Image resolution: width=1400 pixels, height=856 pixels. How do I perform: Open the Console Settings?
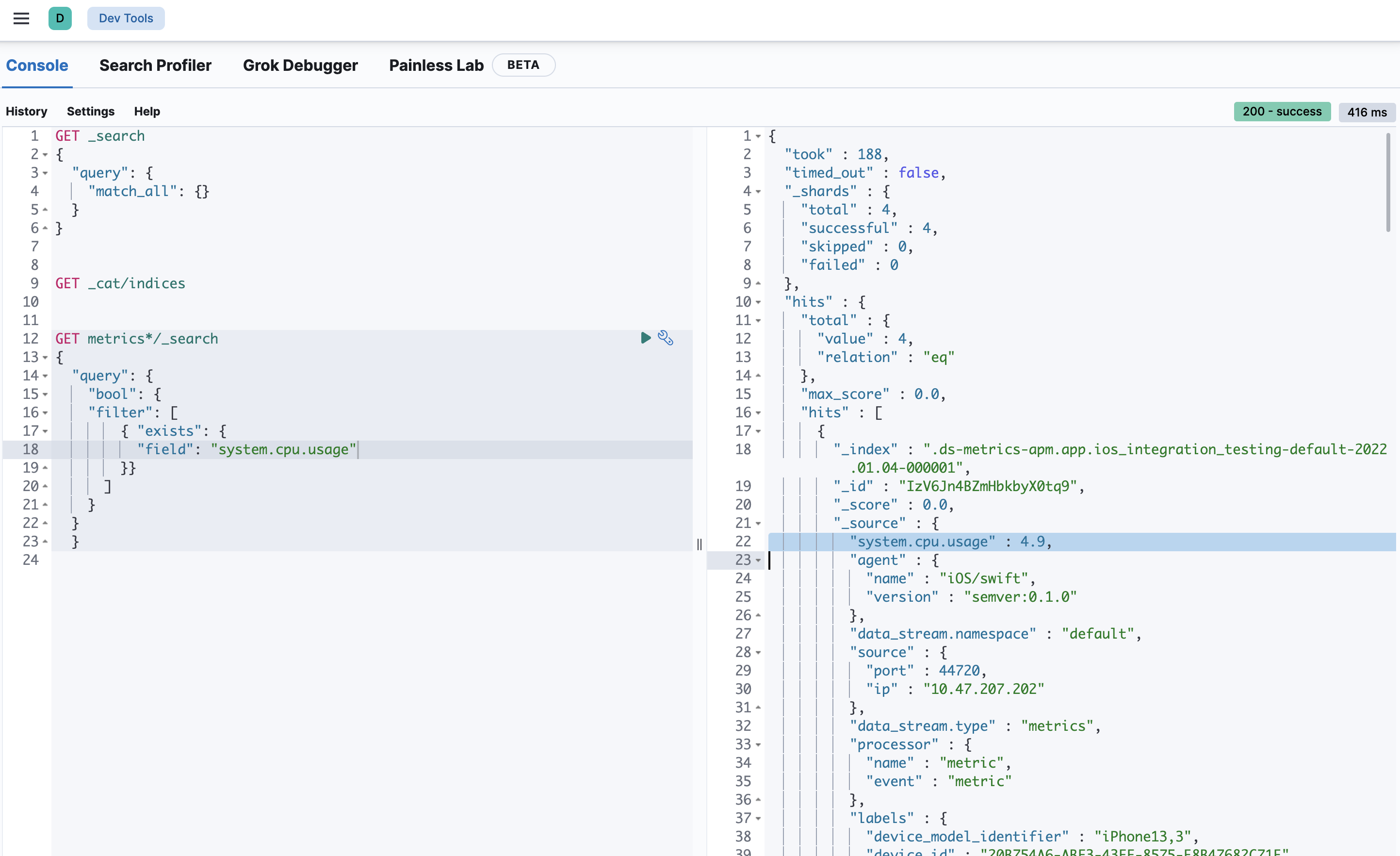tap(90, 111)
